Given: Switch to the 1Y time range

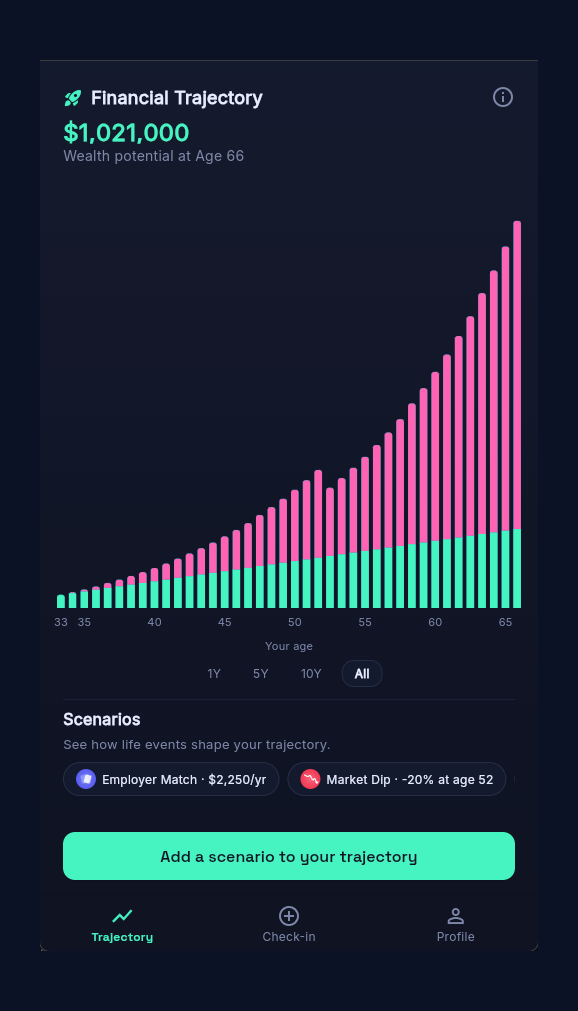Looking at the screenshot, I should (214, 673).
